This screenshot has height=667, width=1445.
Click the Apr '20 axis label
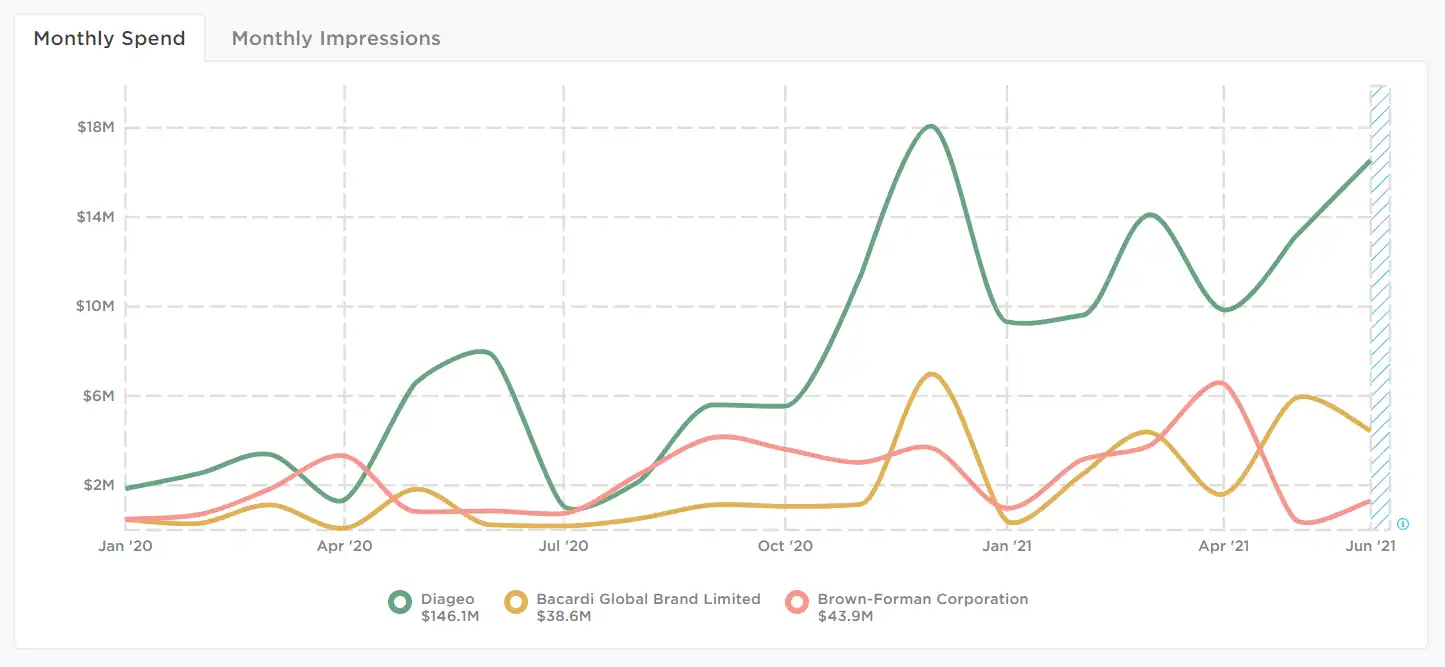point(344,546)
